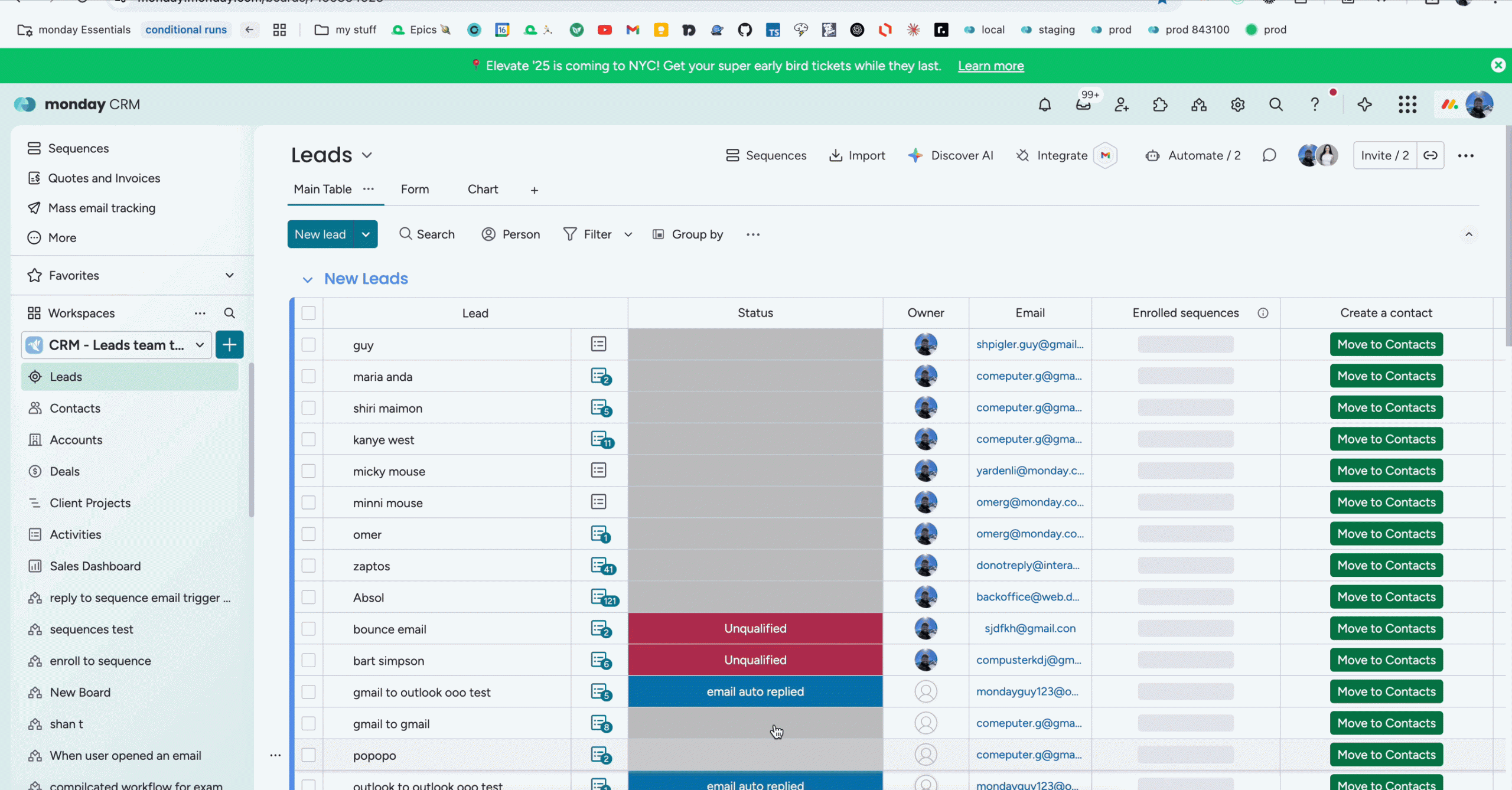Image resolution: width=1512 pixels, height=790 pixels.
Task: Switch to the Form tab
Action: pos(415,189)
